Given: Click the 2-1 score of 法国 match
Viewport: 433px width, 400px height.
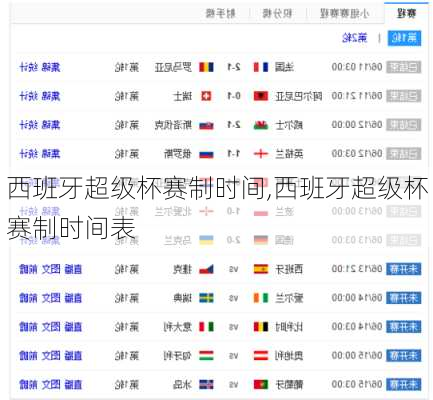Looking at the screenshot, I should (234, 67).
